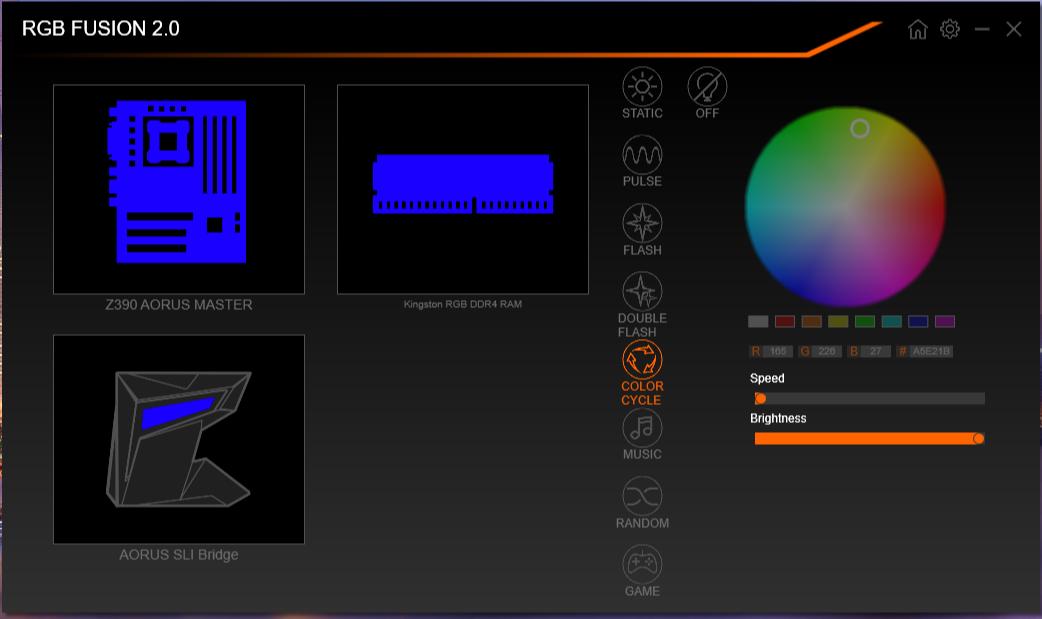The width and height of the screenshot is (1042, 619).
Task: Open settings with the gear icon
Action: tap(950, 29)
